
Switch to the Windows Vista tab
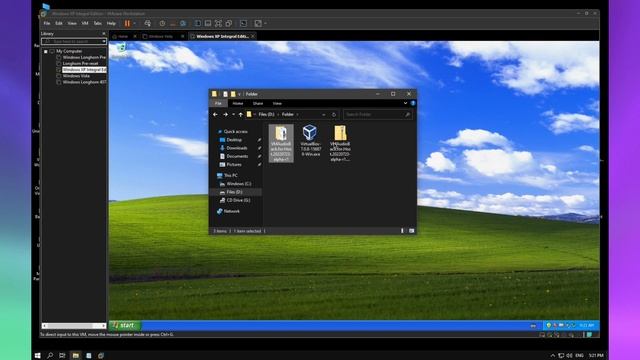pyautogui.click(x=160, y=36)
